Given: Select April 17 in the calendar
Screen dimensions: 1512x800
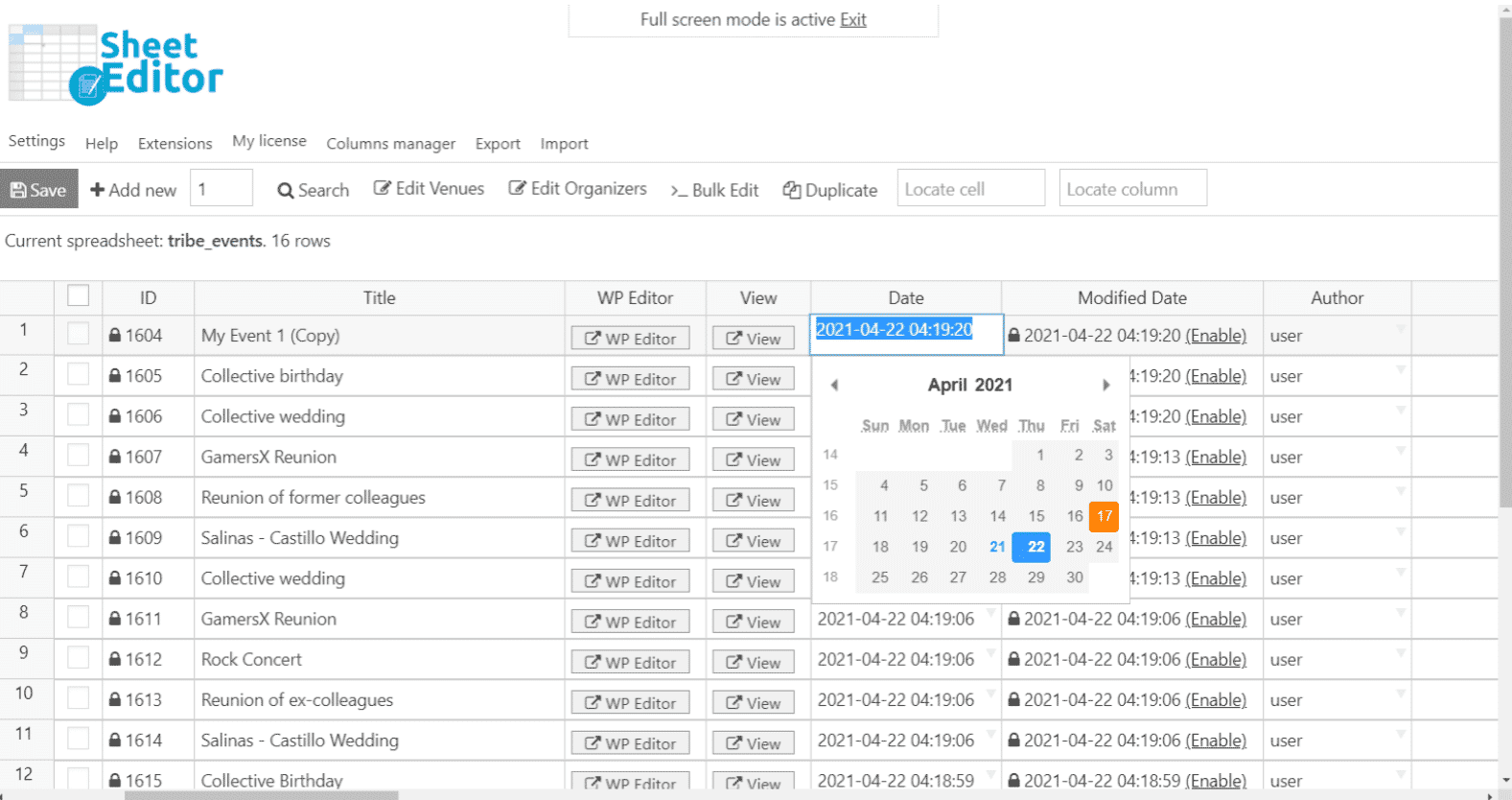Looking at the screenshot, I should [1105, 516].
